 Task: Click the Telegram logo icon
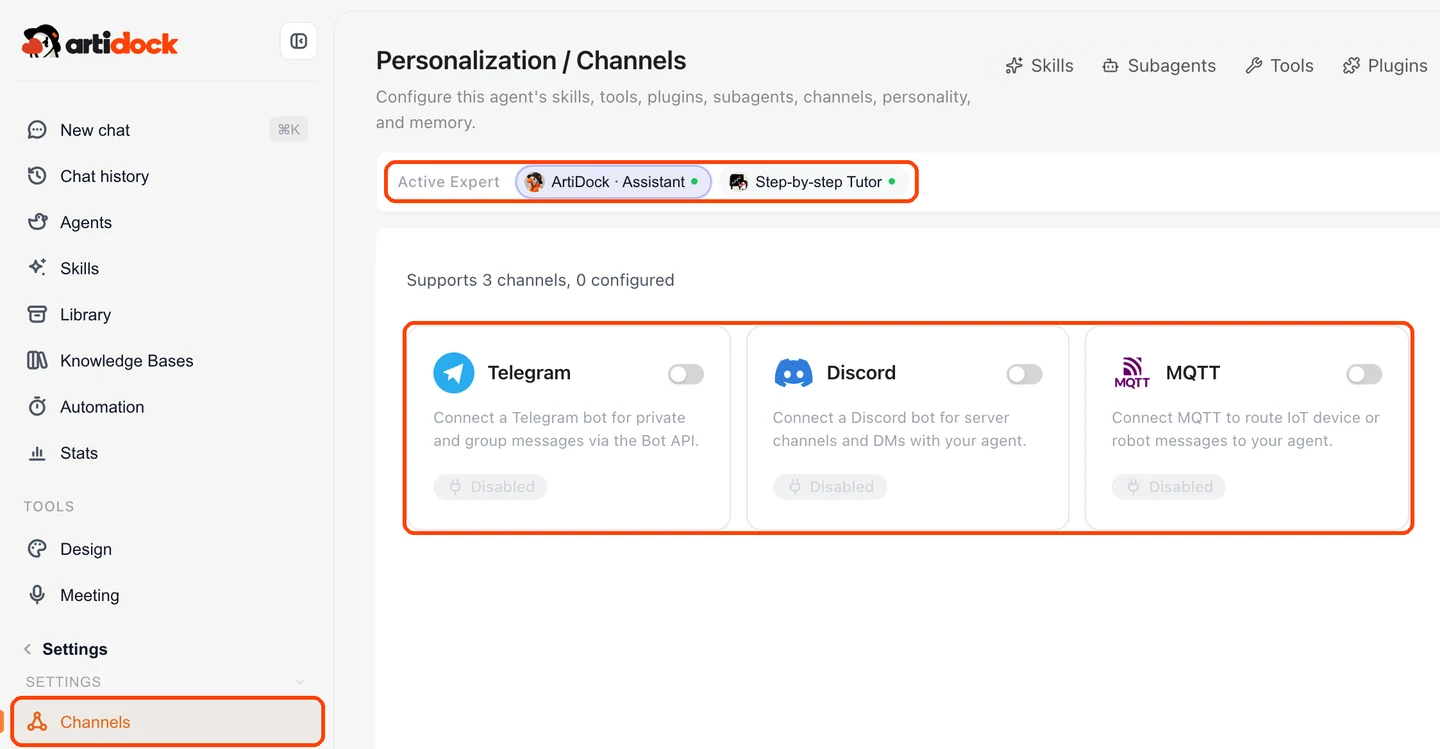tap(454, 373)
